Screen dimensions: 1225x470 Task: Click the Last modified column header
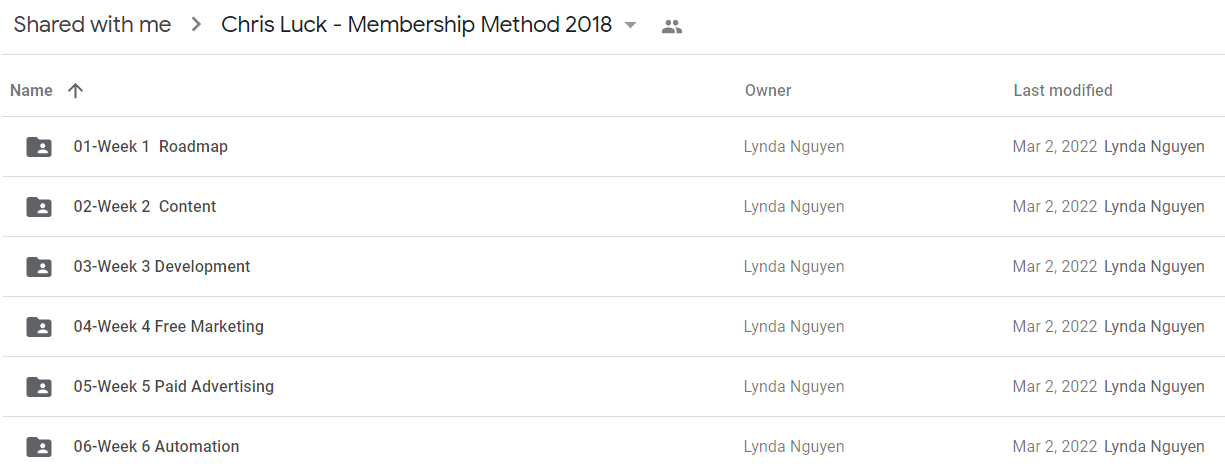point(1063,90)
